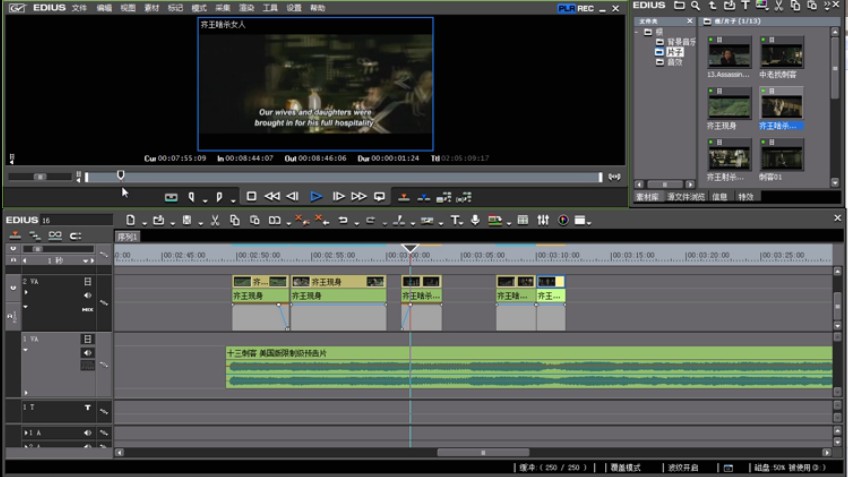The height and width of the screenshot is (477, 848).
Task: Click the scissors cut icon in the bin toolbar
Action: [779, 5]
